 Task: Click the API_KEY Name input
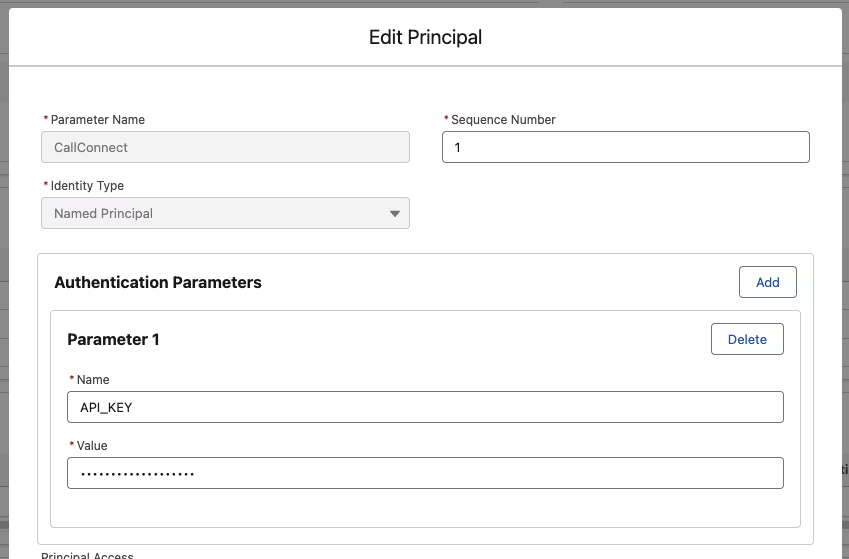click(x=425, y=407)
